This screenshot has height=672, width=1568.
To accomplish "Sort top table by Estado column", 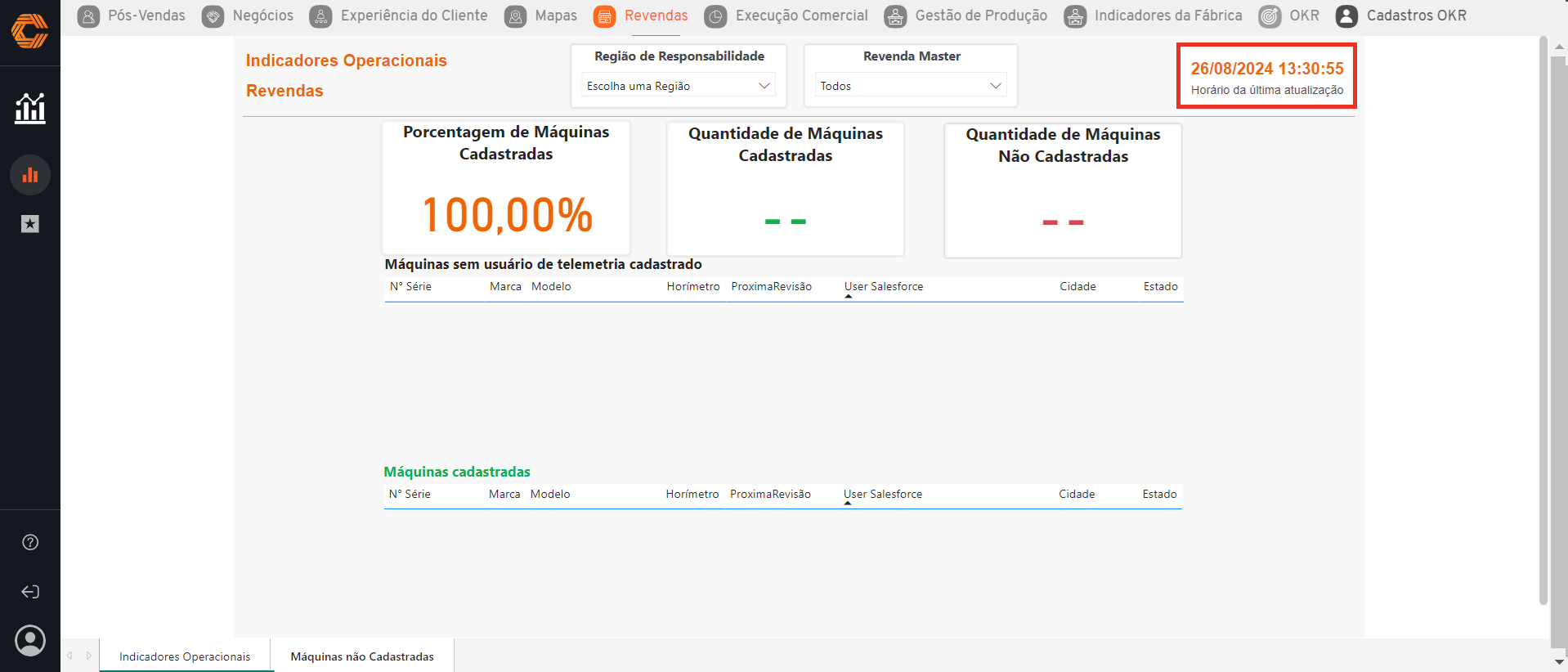I will pyautogui.click(x=1160, y=287).
